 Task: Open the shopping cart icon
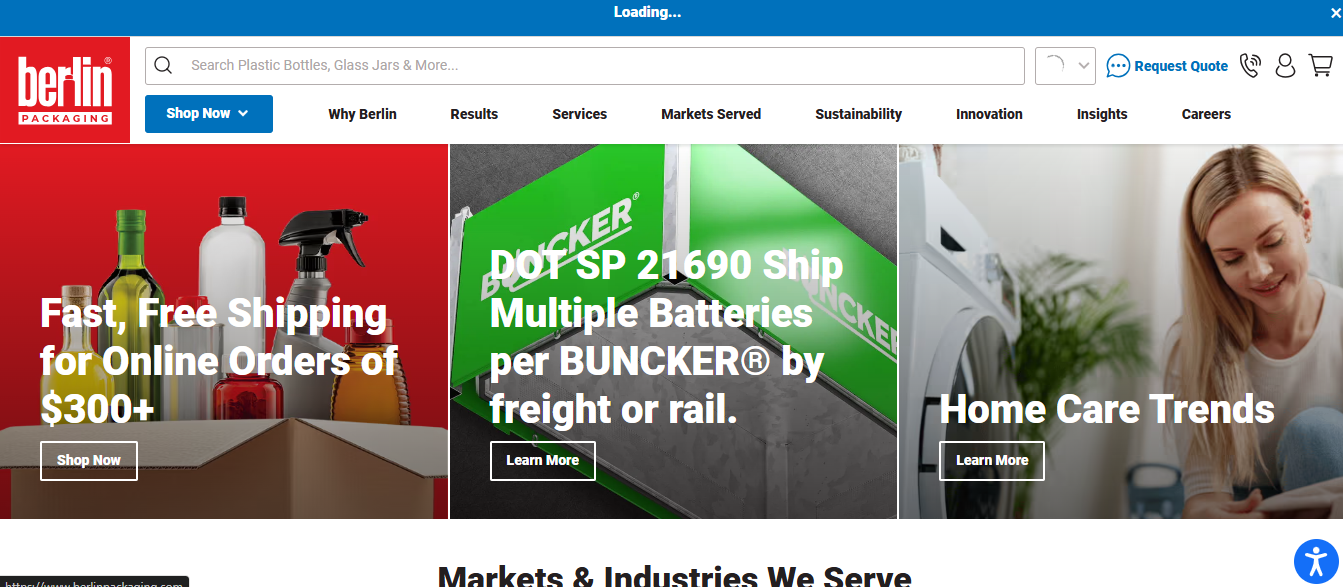click(x=1320, y=66)
